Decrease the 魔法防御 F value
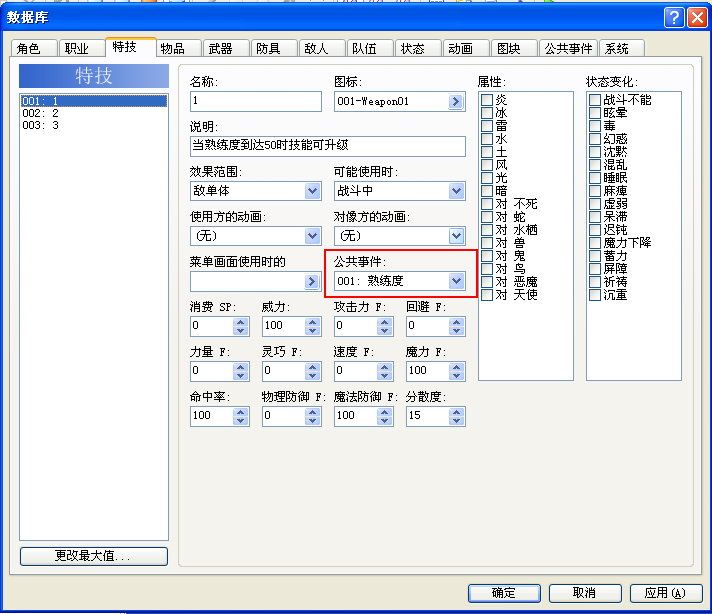Viewport: 712px width, 614px height. point(384,421)
